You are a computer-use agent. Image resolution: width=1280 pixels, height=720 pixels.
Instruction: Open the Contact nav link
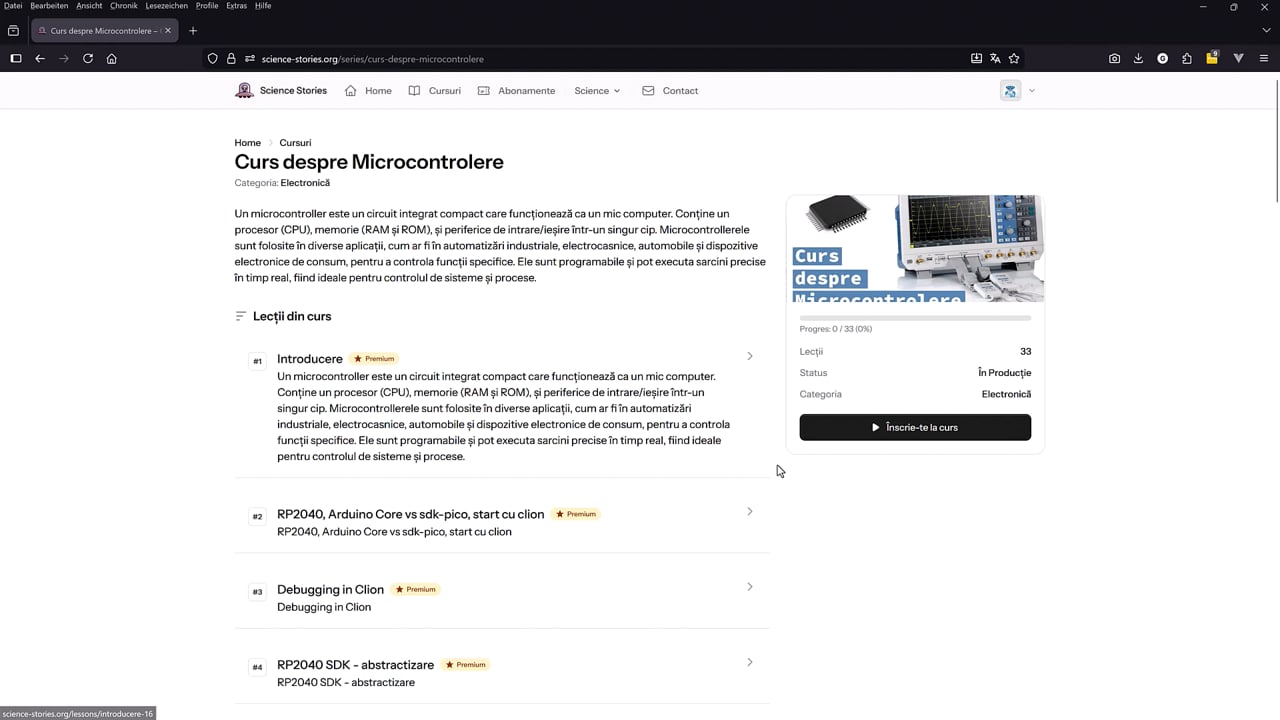pos(670,91)
